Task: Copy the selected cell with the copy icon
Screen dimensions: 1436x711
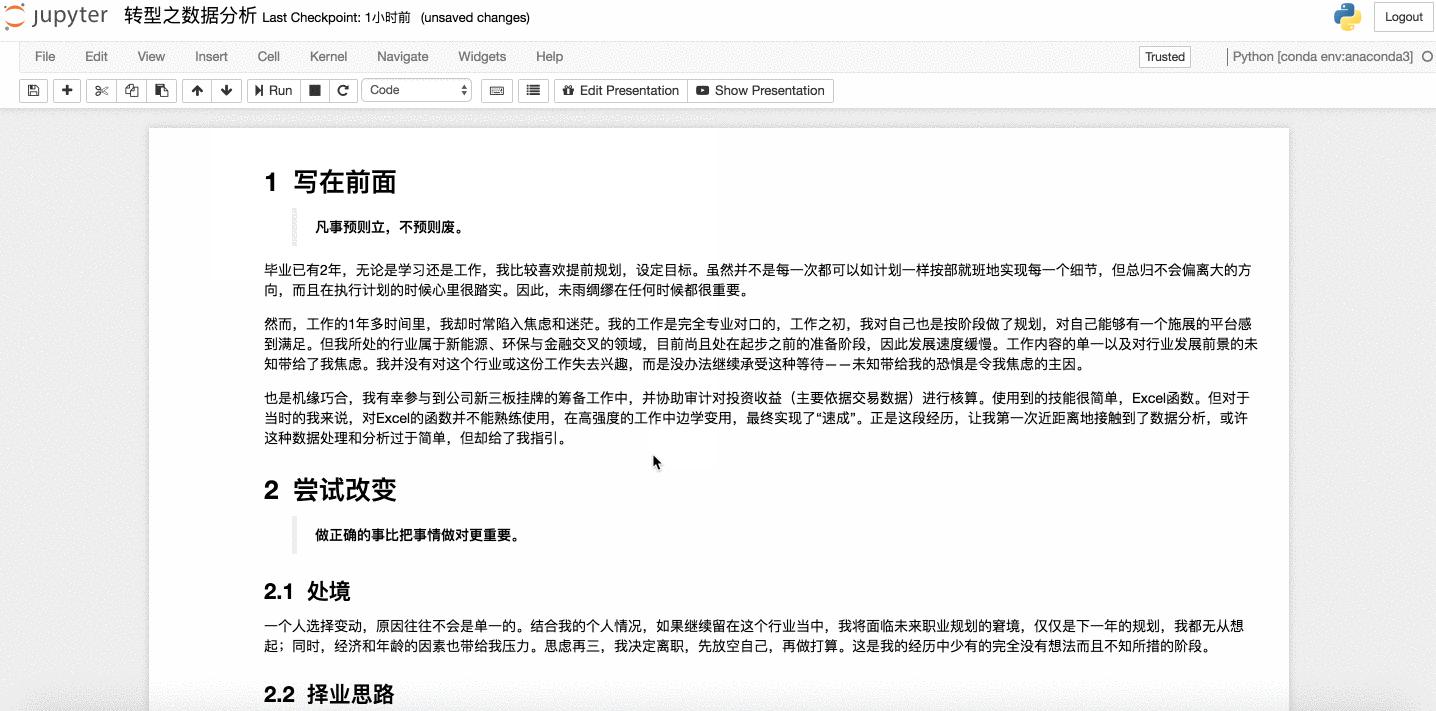Action: pyautogui.click(x=130, y=90)
